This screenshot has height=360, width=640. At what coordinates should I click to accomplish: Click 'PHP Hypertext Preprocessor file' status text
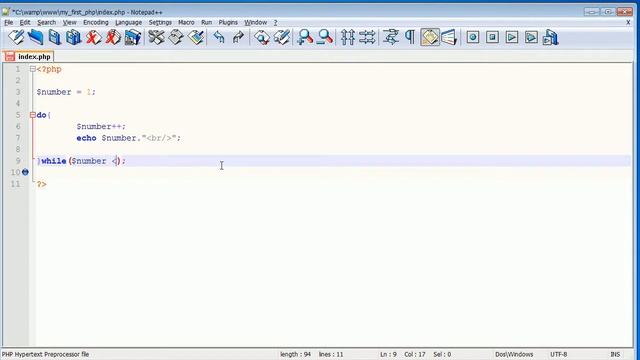coord(45,354)
